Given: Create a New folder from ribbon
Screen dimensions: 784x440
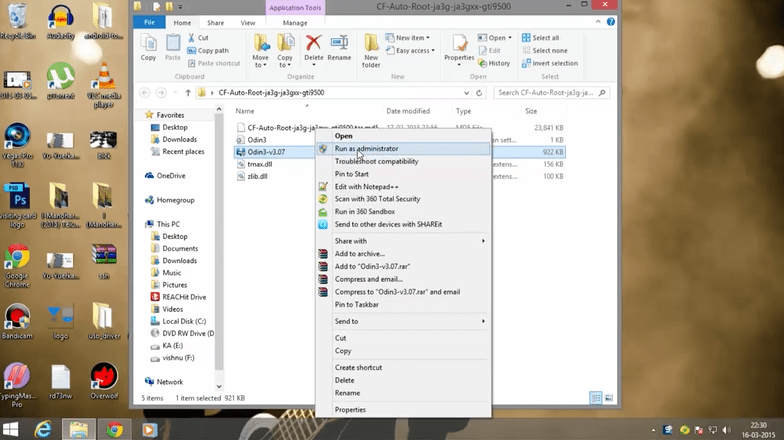Looking at the screenshot, I should pyautogui.click(x=371, y=50).
